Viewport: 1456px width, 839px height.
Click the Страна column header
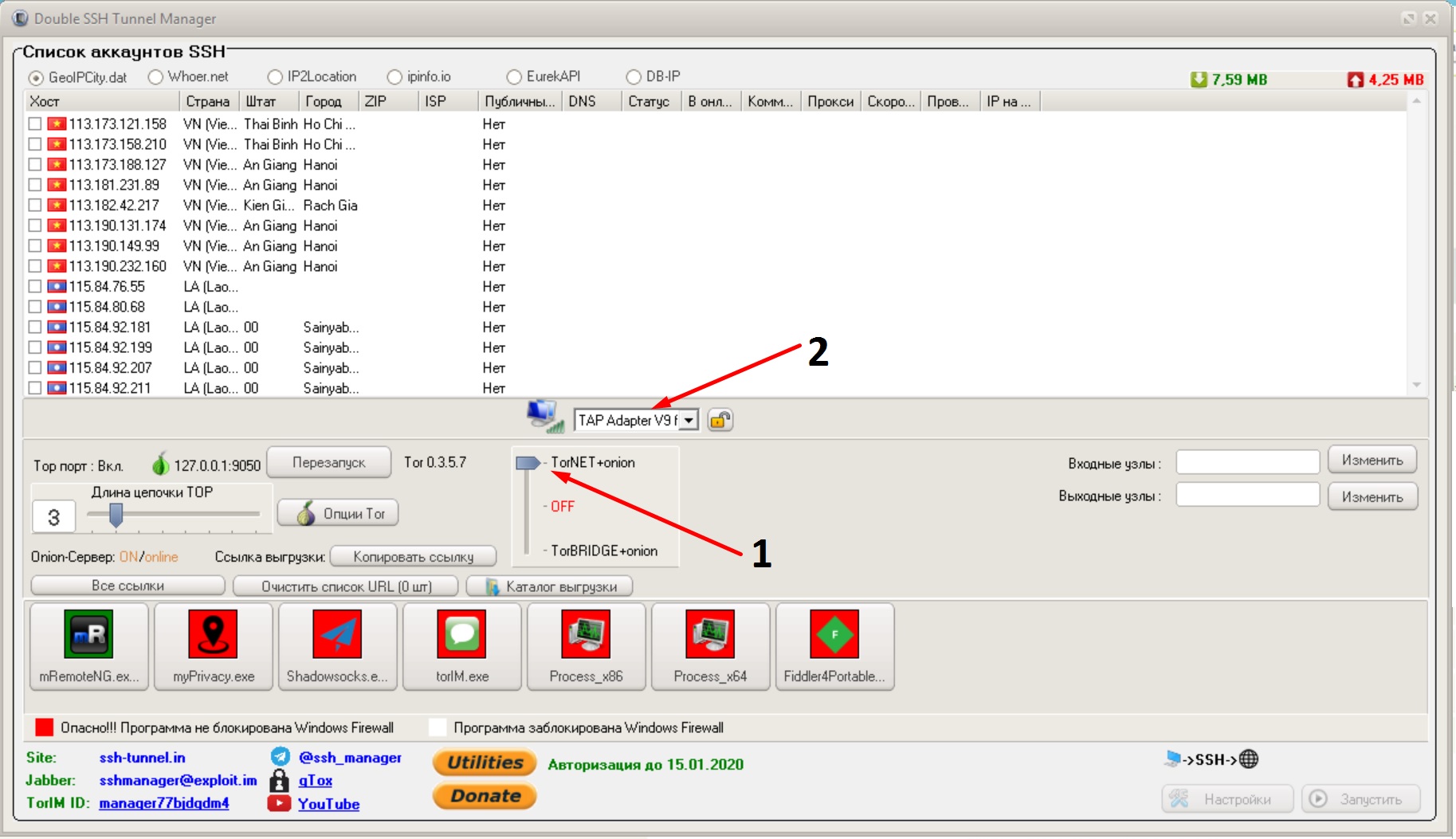[x=207, y=101]
